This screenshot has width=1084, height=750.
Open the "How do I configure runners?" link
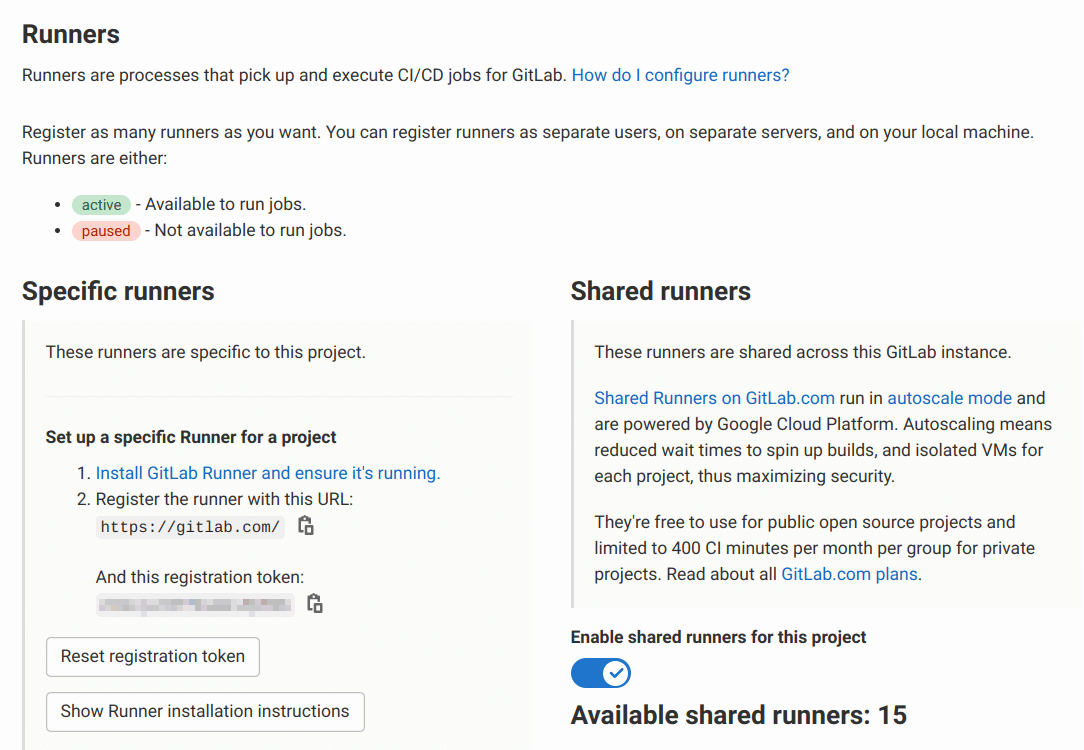click(x=680, y=75)
